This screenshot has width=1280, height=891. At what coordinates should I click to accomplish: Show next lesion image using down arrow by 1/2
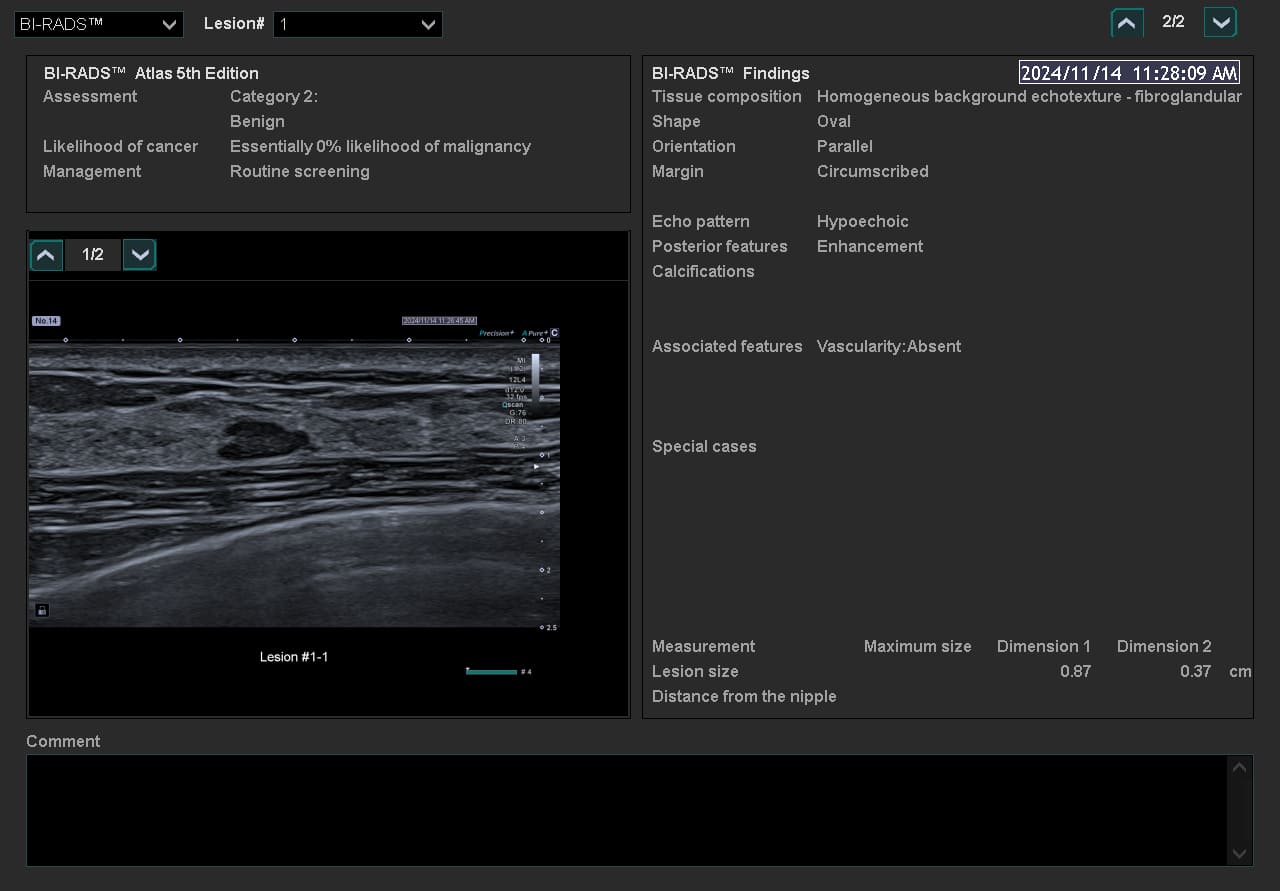(x=140, y=255)
